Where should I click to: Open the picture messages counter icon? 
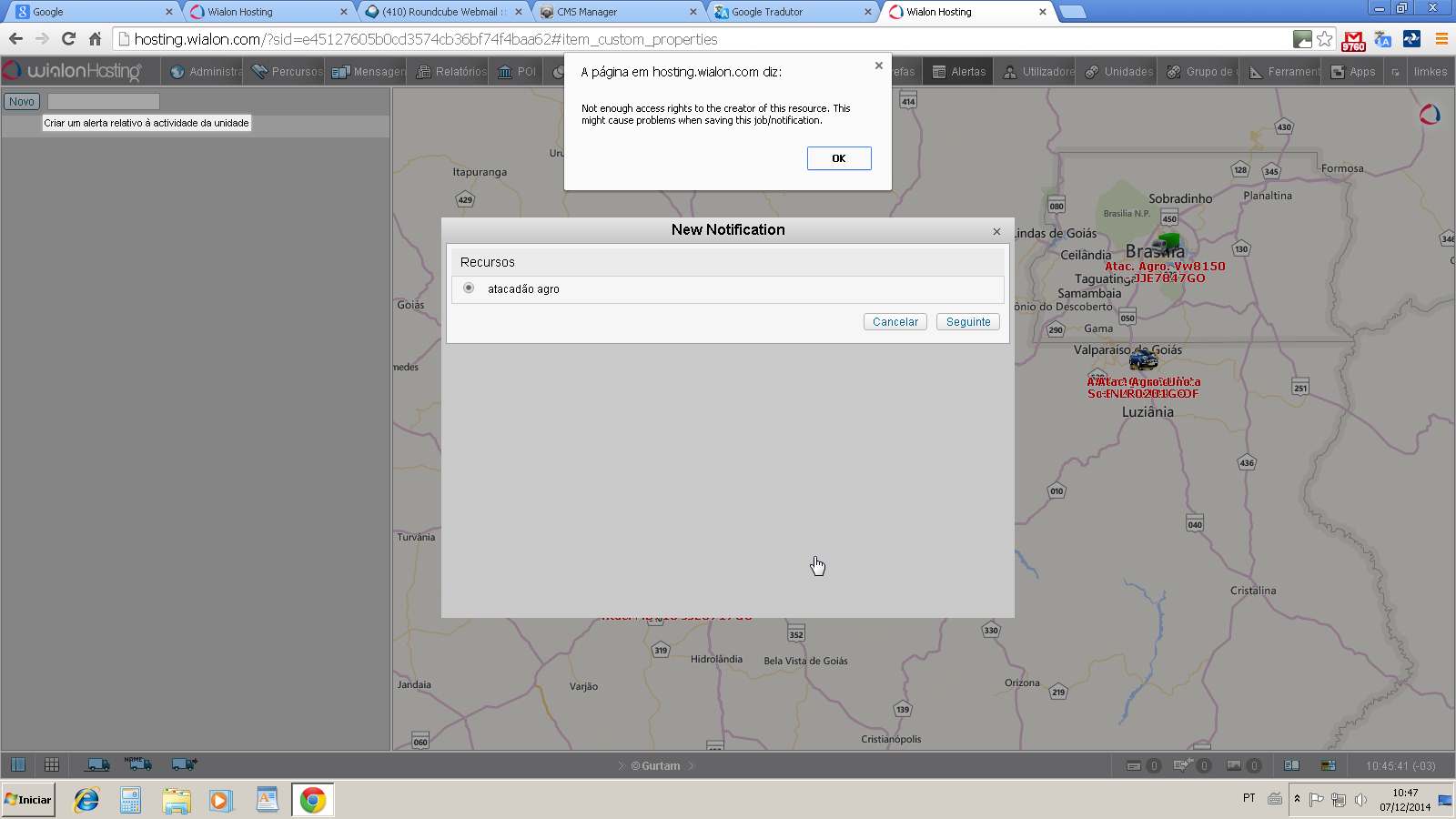tap(1234, 765)
